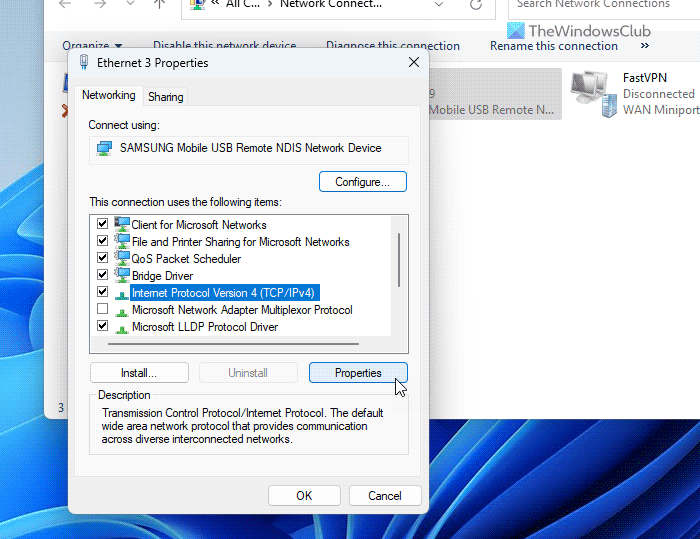Click the items list vertical scrollbar
The image size is (700, 539).
point(399,260)
